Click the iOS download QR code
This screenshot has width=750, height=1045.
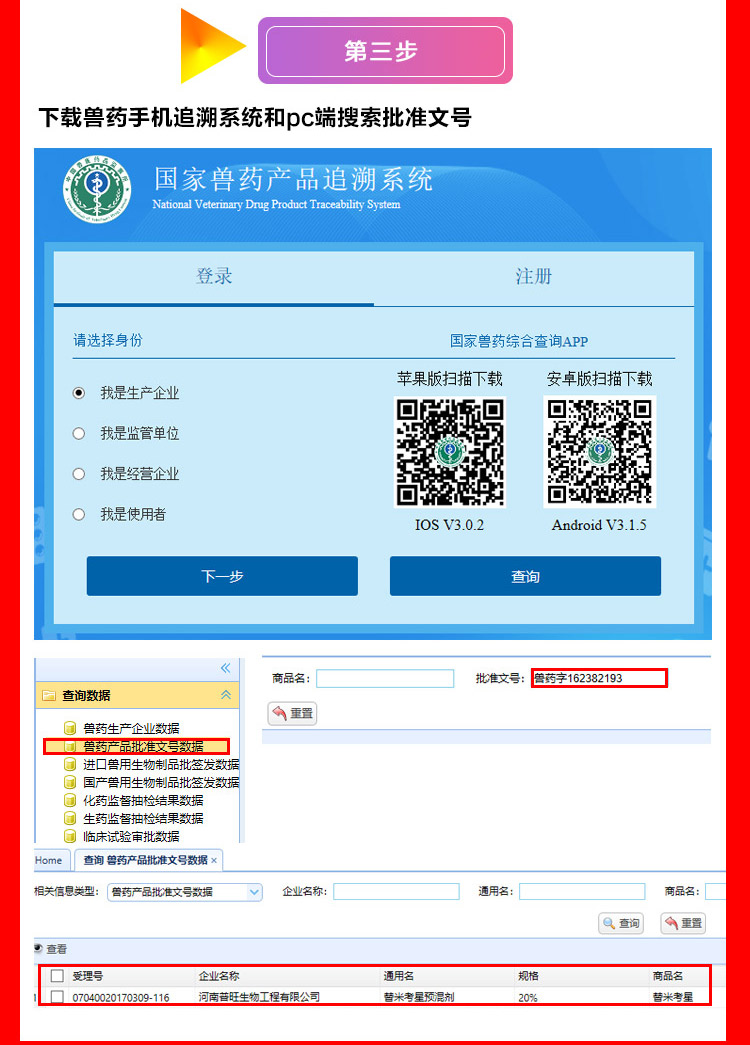(449, 452)
